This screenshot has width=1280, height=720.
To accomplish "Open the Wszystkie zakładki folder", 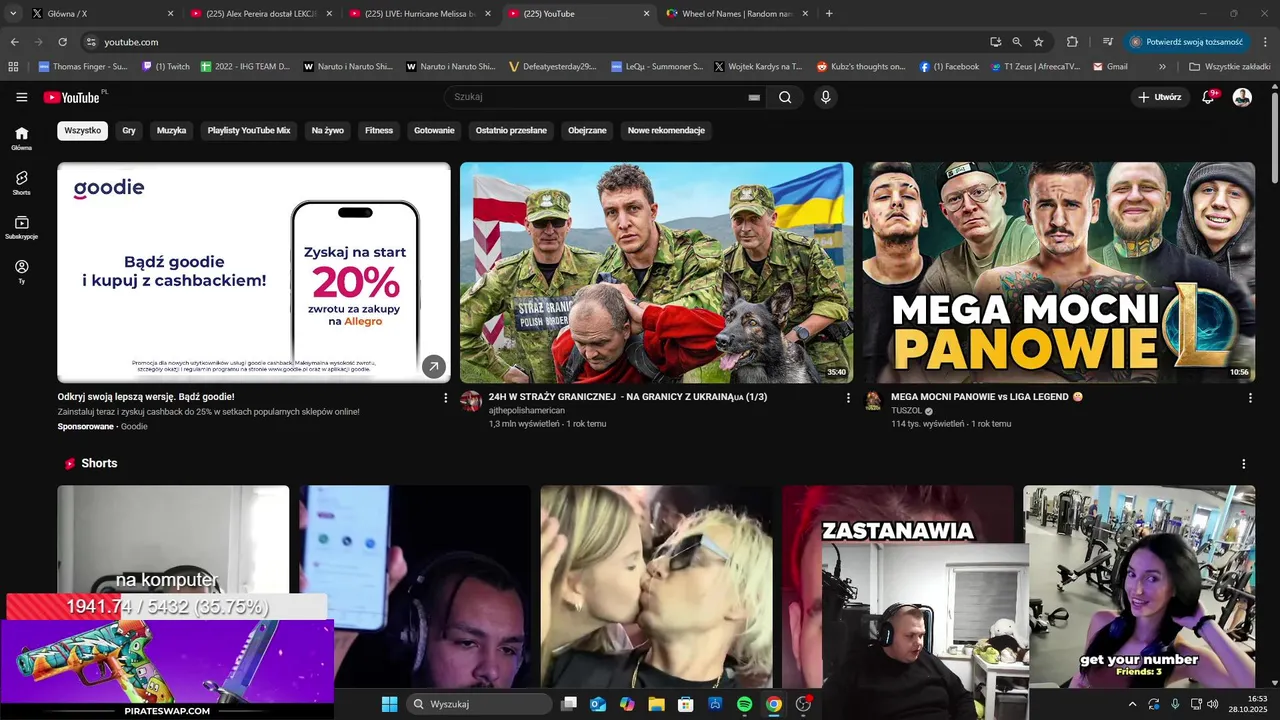I will tap(1229, 67).
